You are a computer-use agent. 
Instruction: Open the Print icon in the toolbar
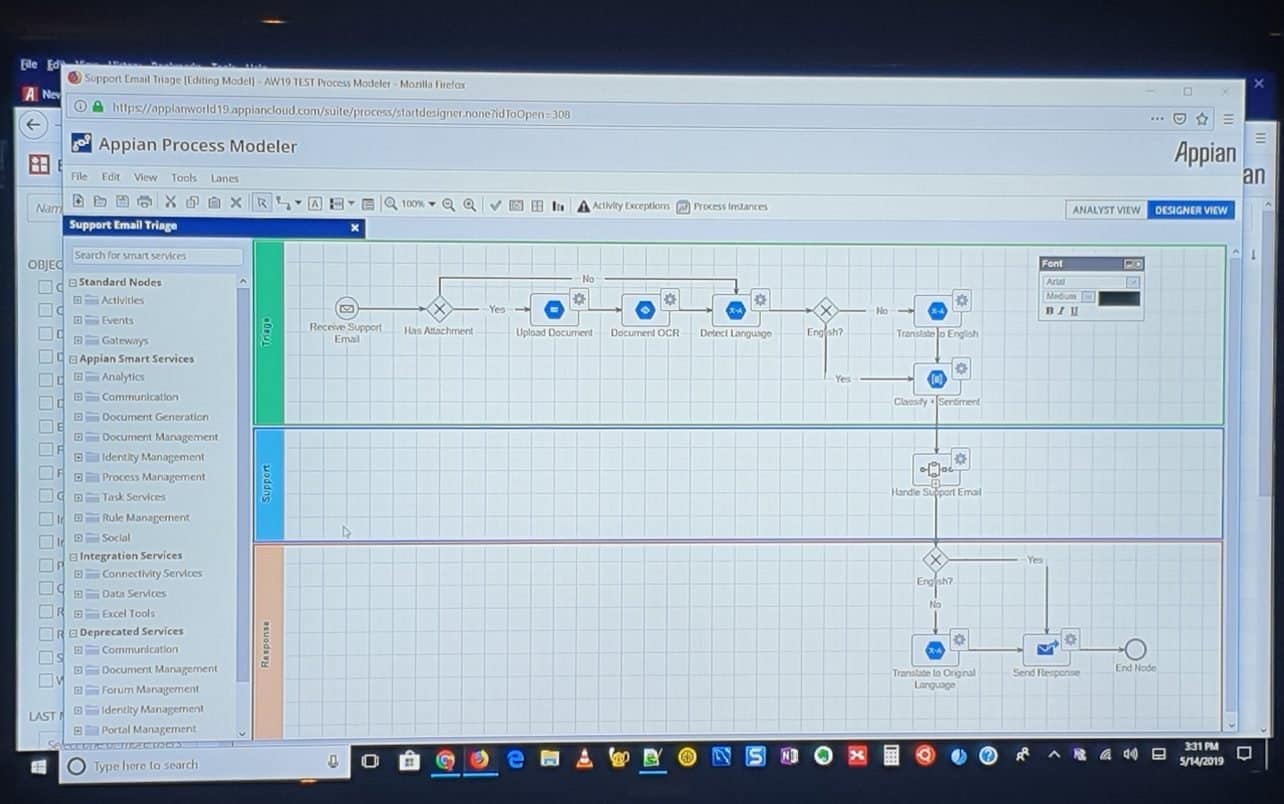point(143,204)
